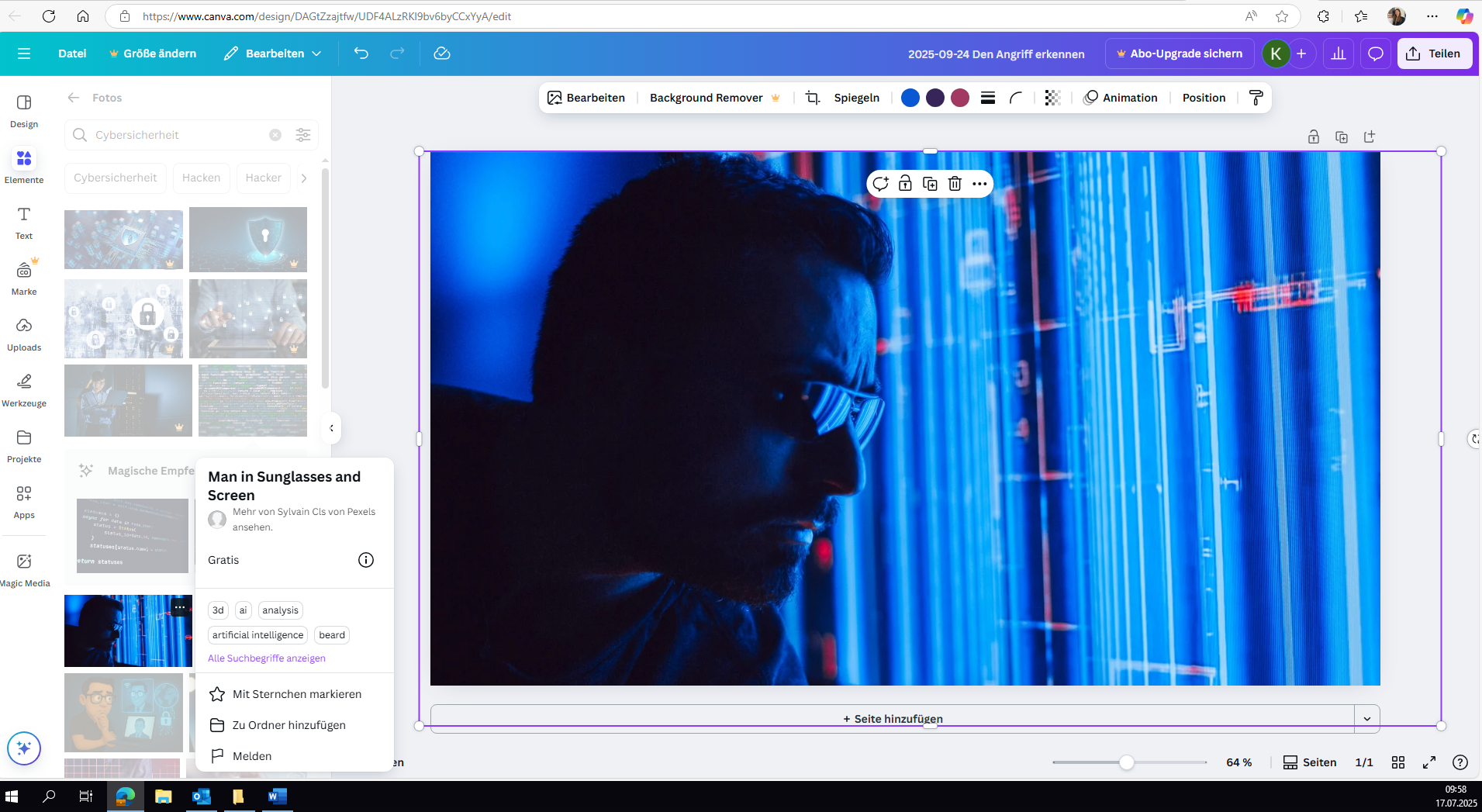Click the Teilen button

click(x=1434, y=54)
